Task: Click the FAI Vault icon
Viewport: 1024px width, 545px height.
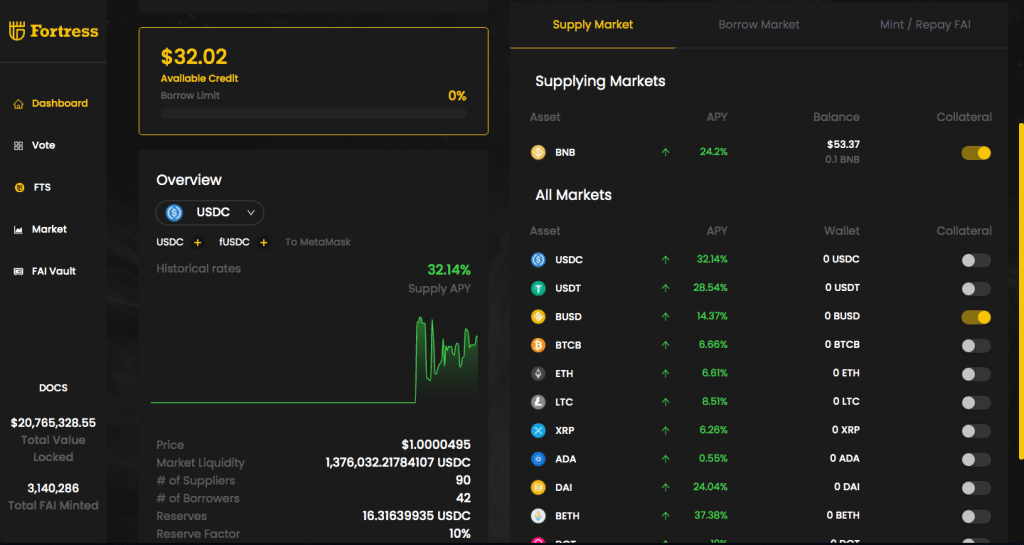Action: 18,272
